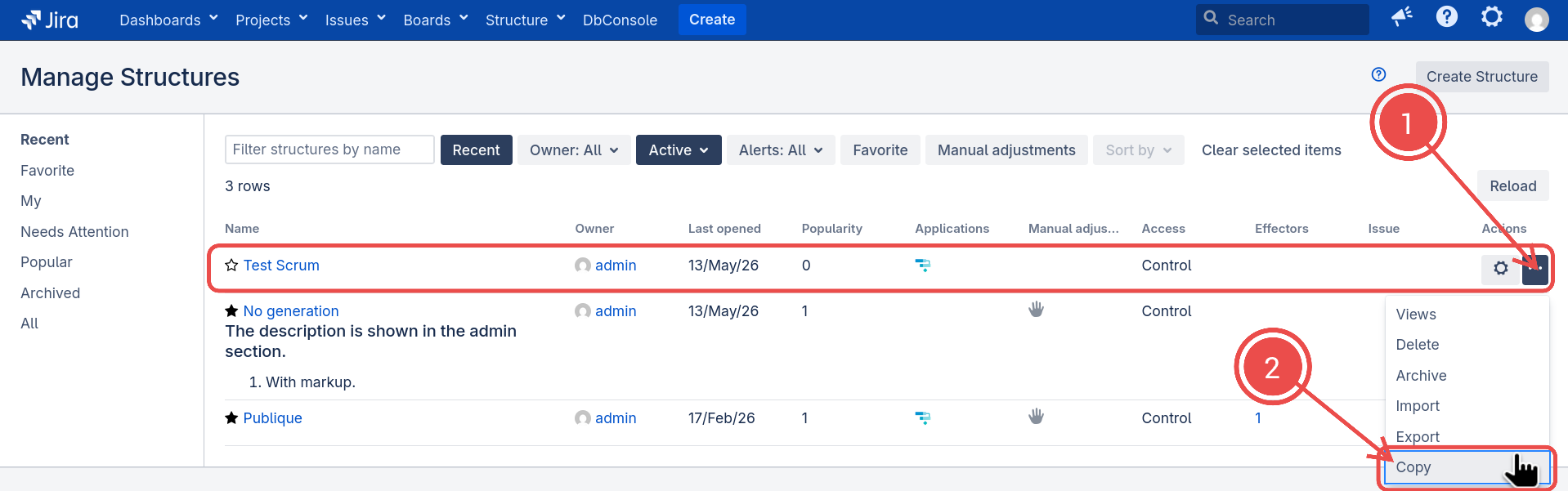Image resolution: width=1568 pixels, height=491 pixels.
Task: Click the gear icon in Test Scrum row
Action: (1501, 268)
